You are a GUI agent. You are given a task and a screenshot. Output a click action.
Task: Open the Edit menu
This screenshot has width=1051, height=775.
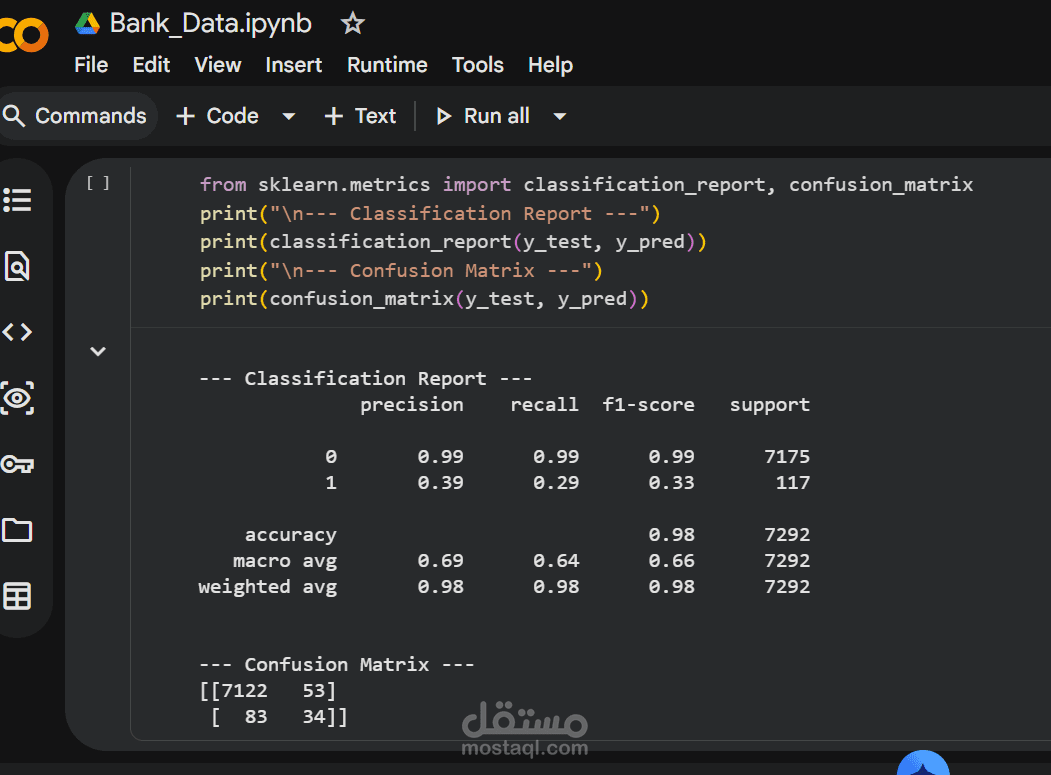coord(151,65)
